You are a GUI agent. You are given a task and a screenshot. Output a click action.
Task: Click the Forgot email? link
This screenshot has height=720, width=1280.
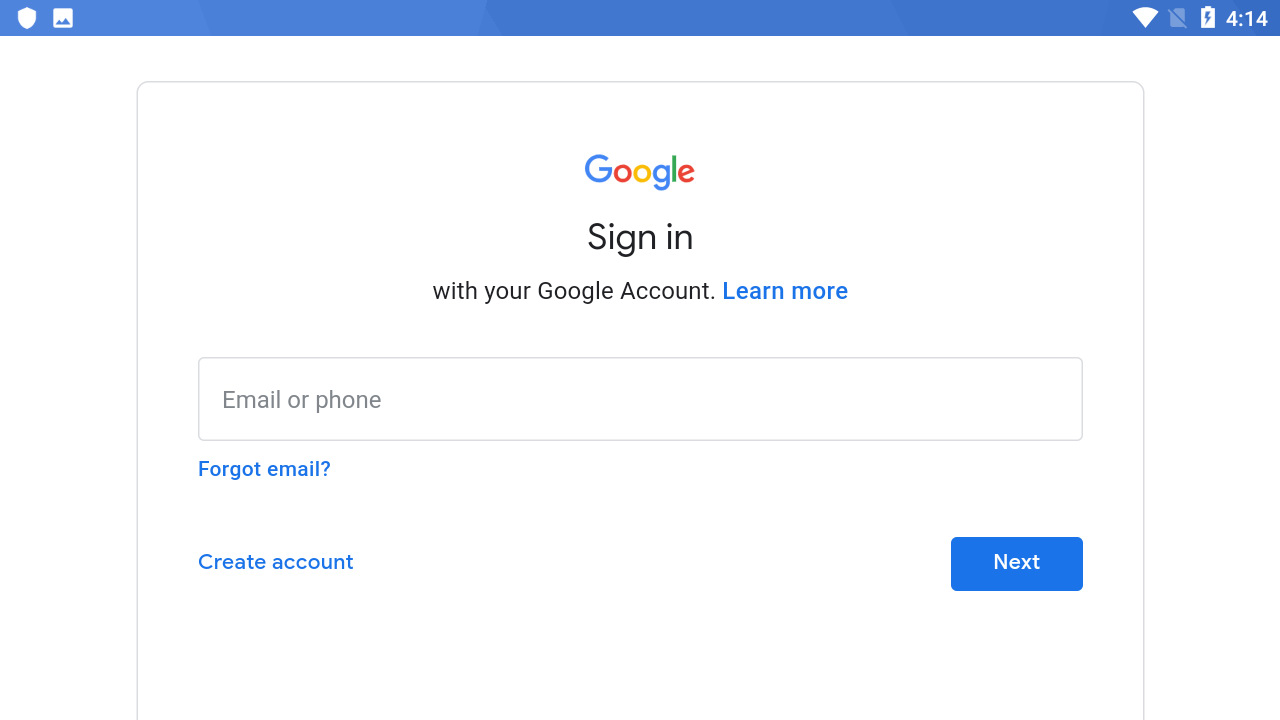(264, 469)
